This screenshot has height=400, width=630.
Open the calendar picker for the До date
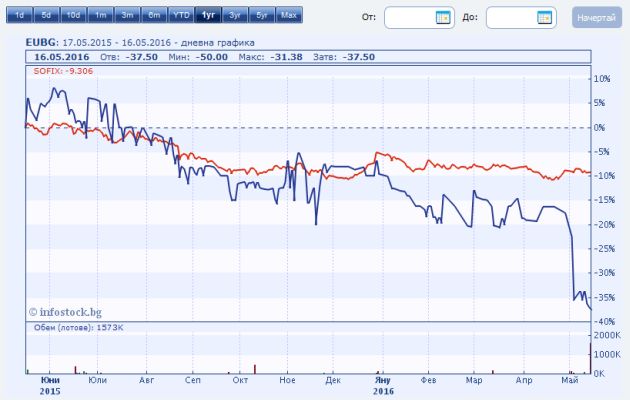point(545,18)
